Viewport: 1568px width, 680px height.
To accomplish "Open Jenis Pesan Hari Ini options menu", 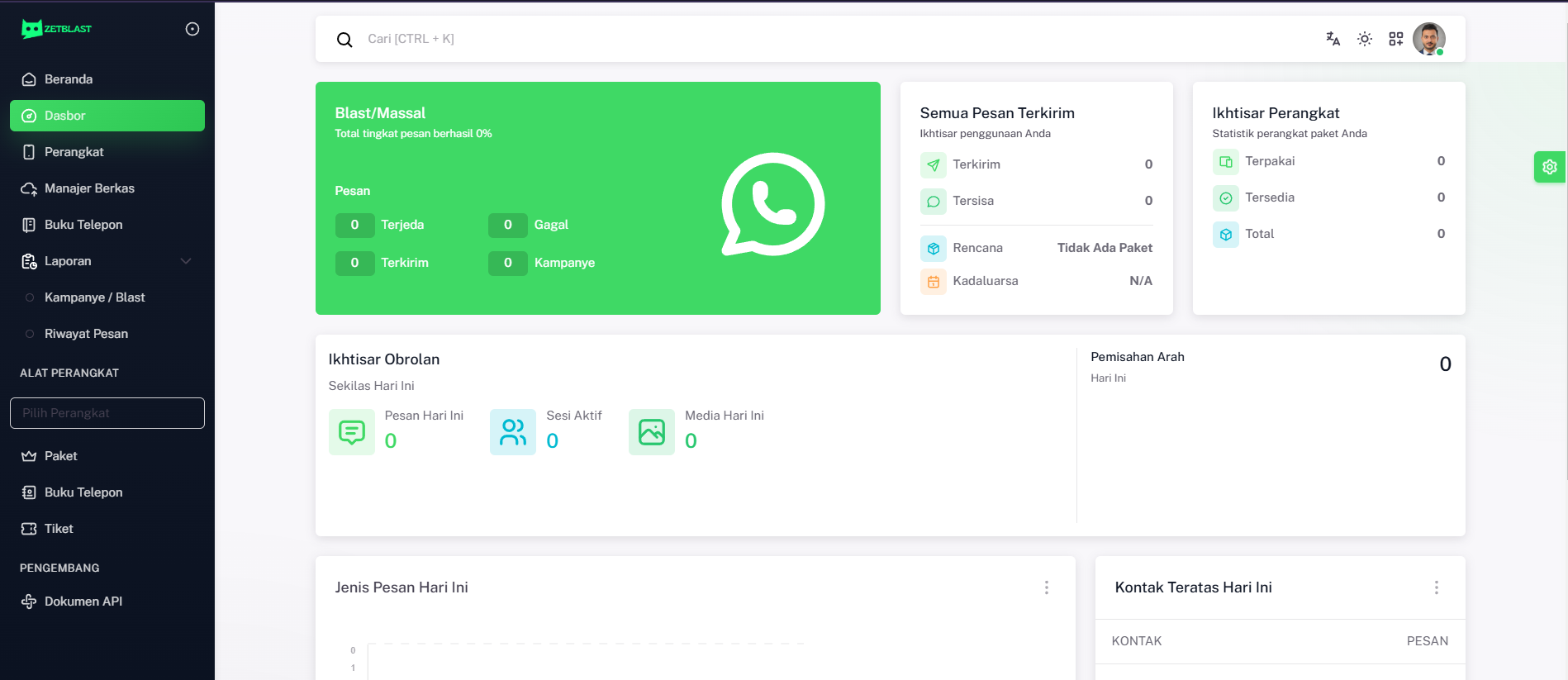I will 1046,587.
